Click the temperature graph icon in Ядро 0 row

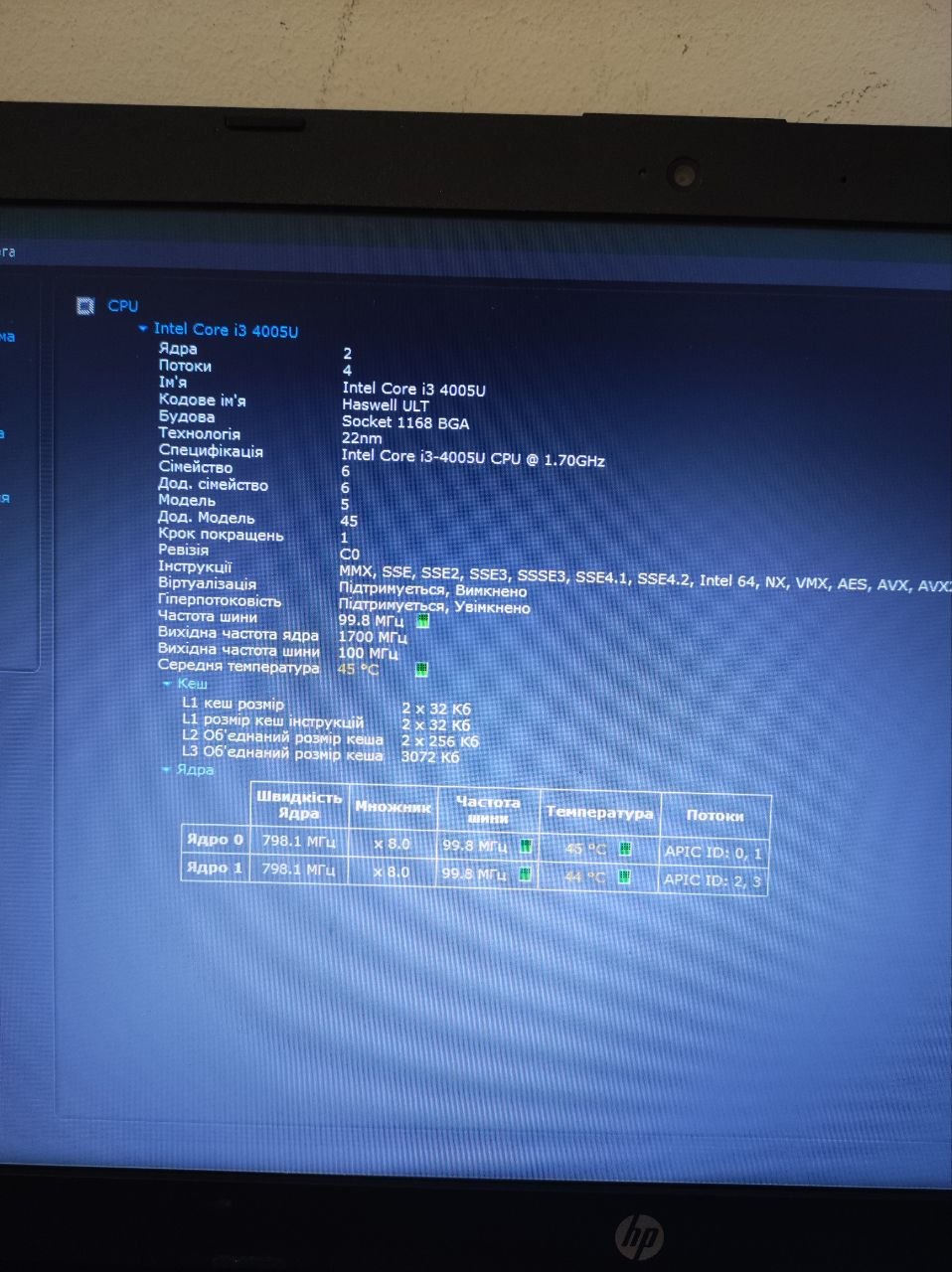tap(625, 849)
